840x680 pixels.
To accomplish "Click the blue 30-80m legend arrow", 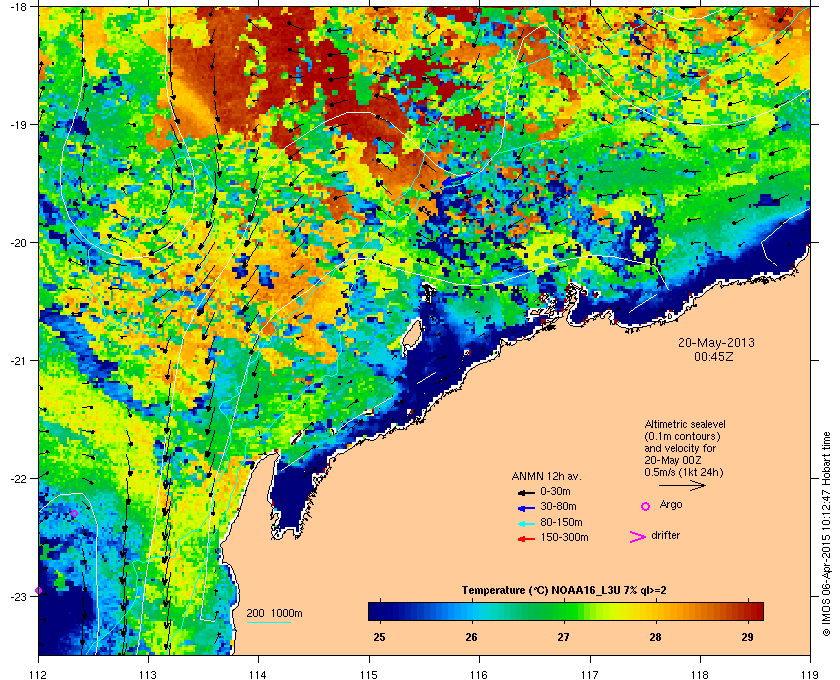I will coord(526,508).
